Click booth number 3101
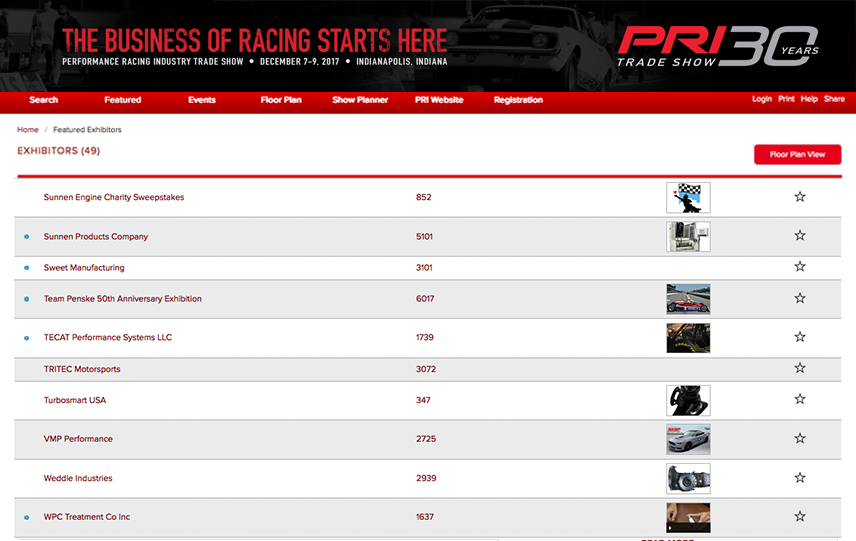 pyautogui.click(x=424, y=267)
